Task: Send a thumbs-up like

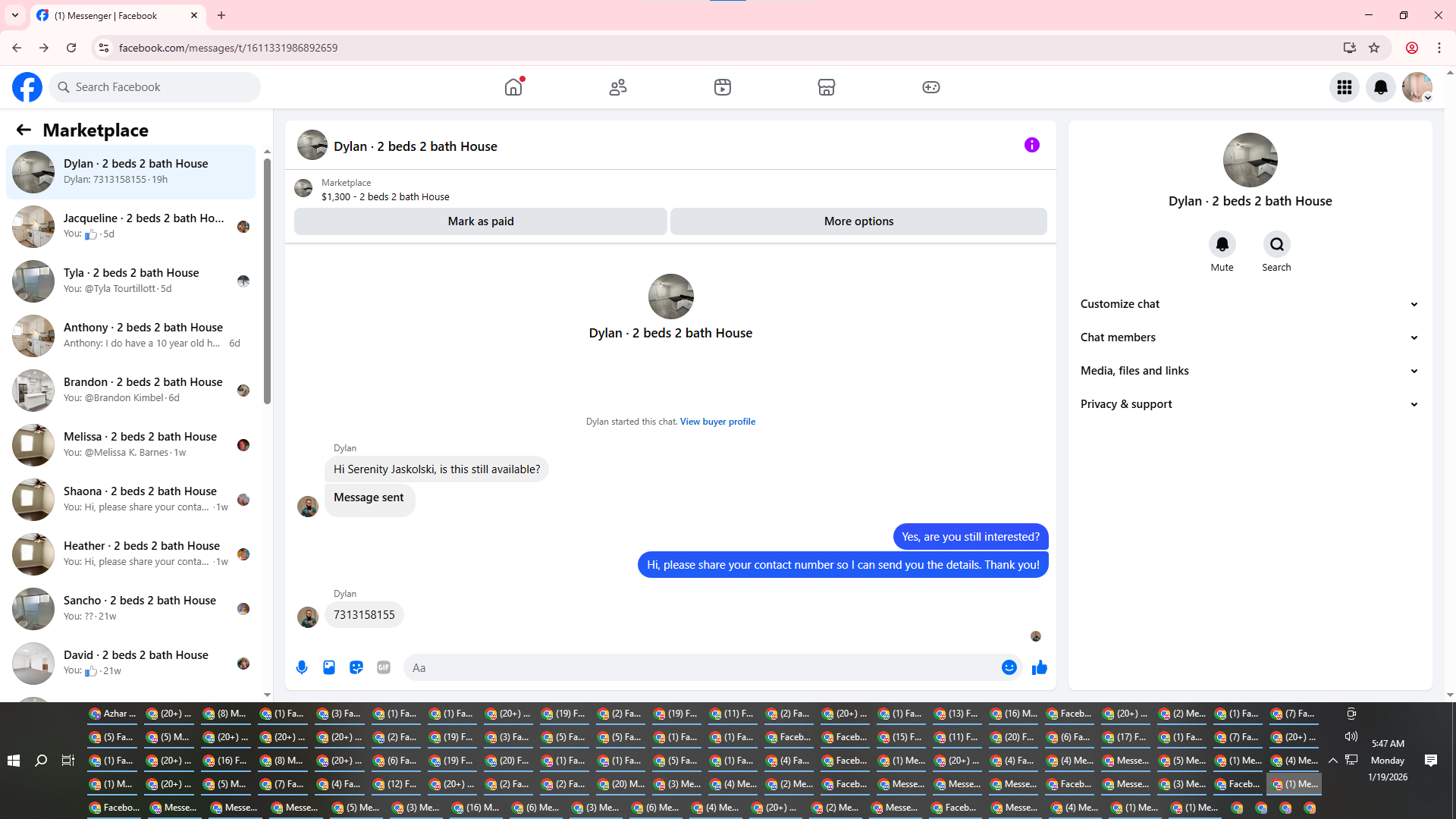Action: click(1040, 667)
